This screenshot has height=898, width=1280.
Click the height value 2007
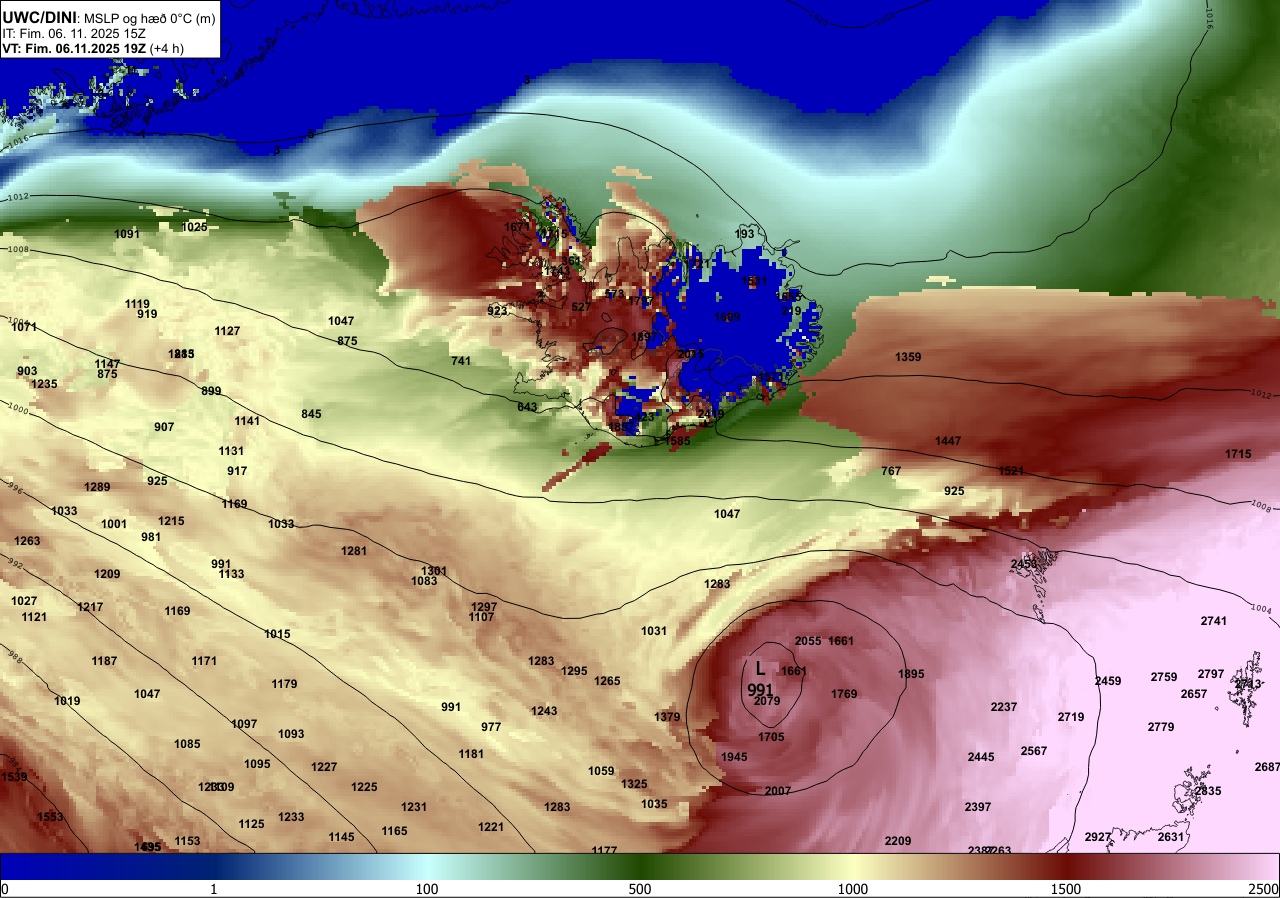778,791
